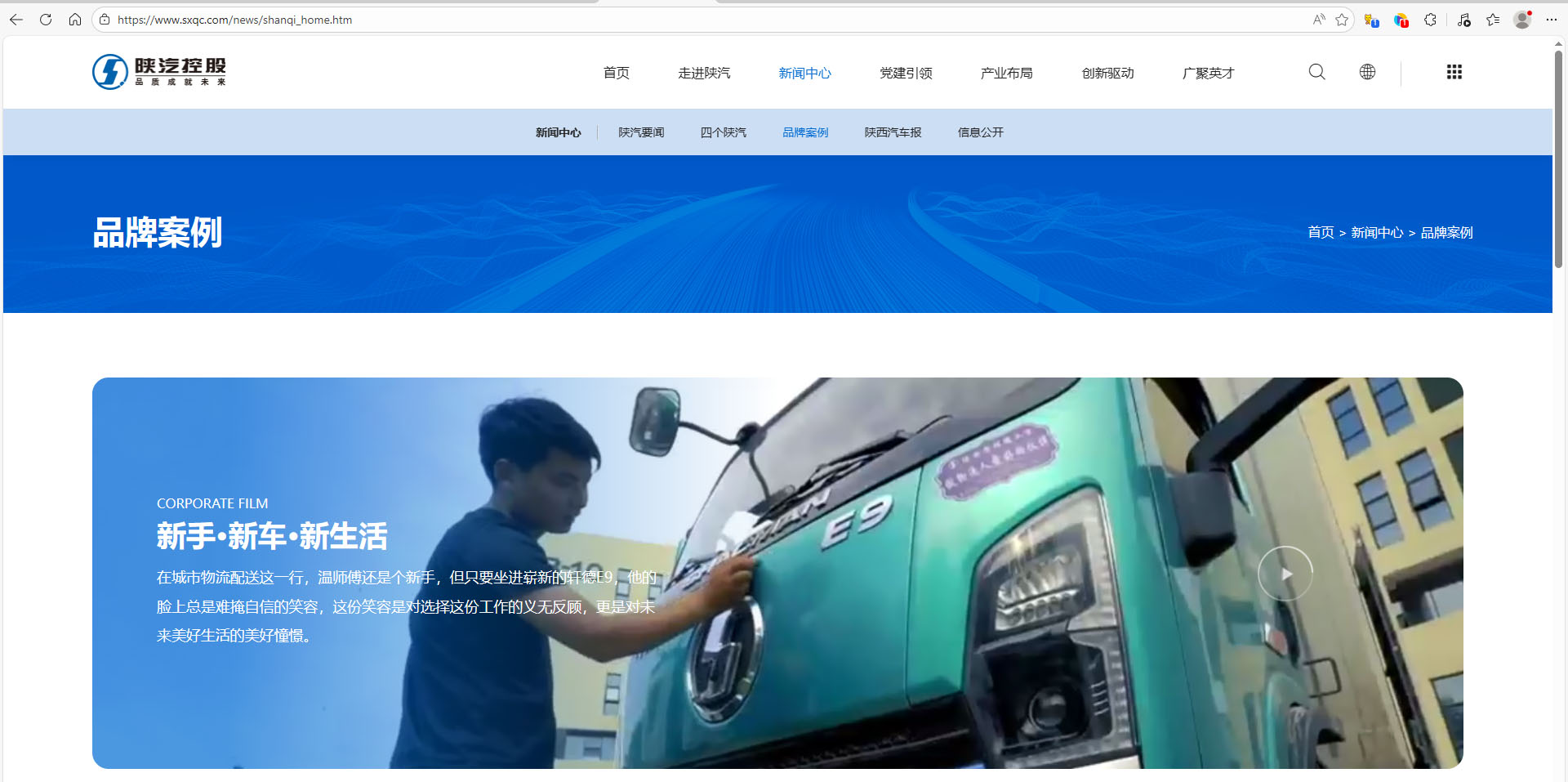Click the browser refresh button
Screen dimensions: 1568x782
[x=46, y=20]
